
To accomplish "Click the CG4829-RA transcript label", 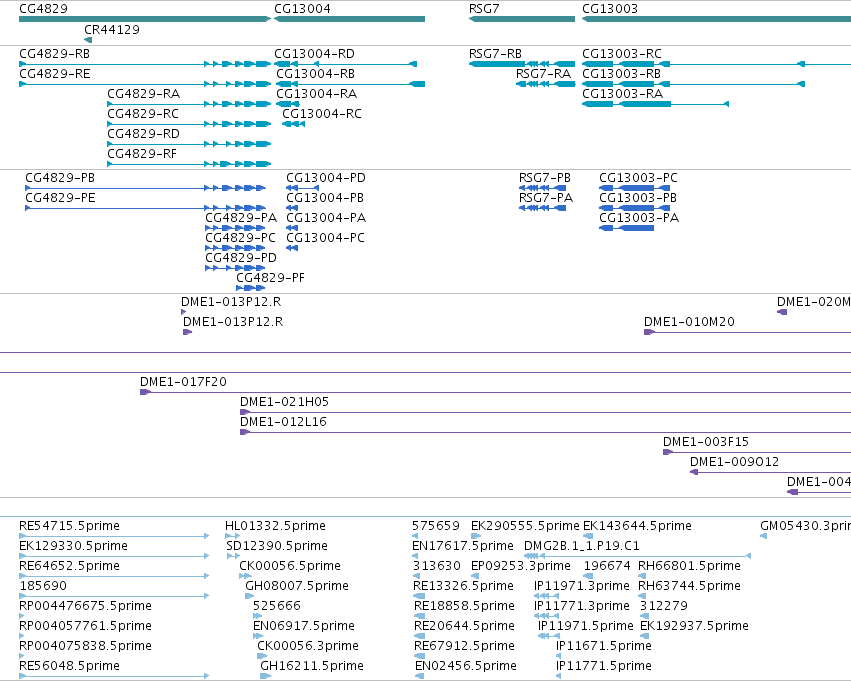I will 143,94.
